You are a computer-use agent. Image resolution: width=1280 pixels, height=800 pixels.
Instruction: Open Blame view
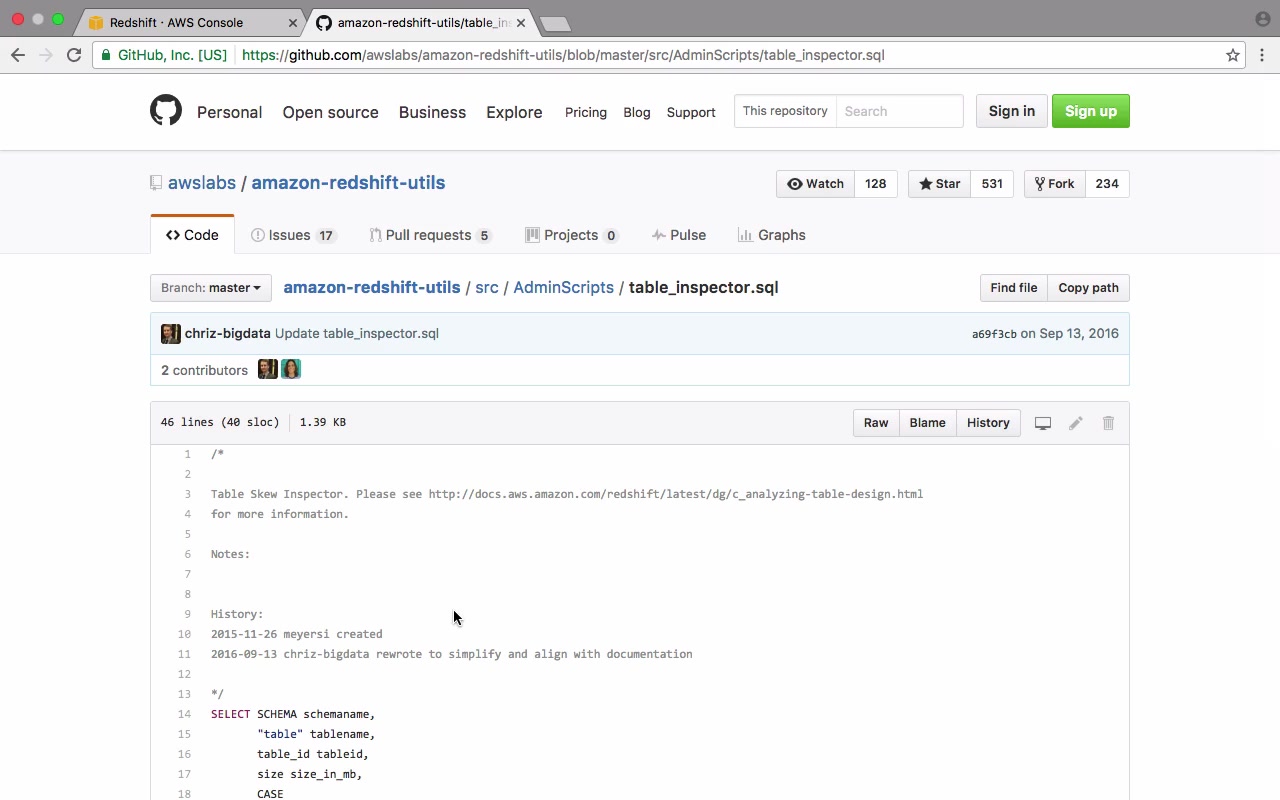[928, 423]
